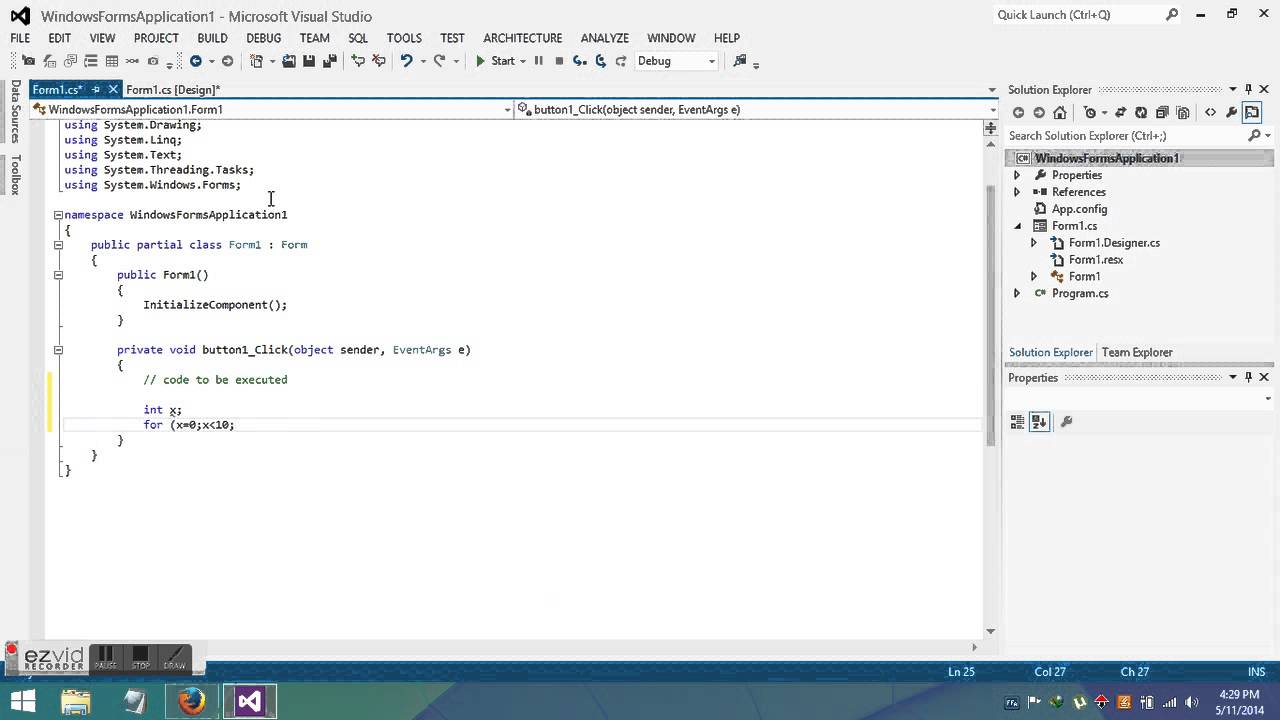Open the Data Sources side panel
This screenshot has height=720, width=1280.
click(15, 111)
